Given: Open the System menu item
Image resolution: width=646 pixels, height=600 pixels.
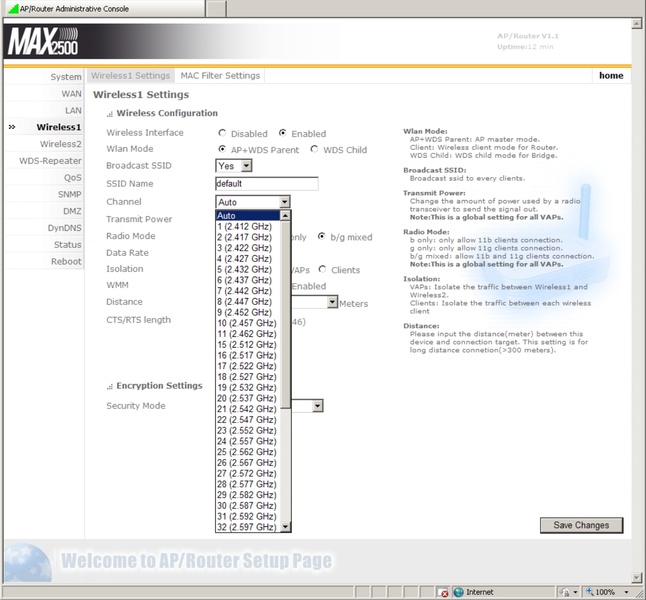Looking at the screenshot, I should tap(66, 77).
